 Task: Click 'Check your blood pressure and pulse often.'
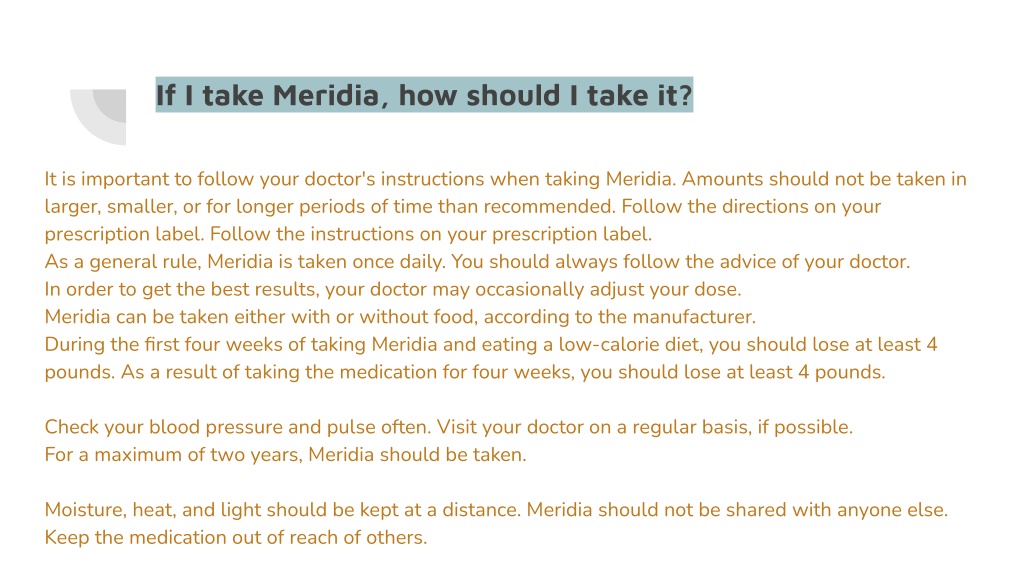238,427
